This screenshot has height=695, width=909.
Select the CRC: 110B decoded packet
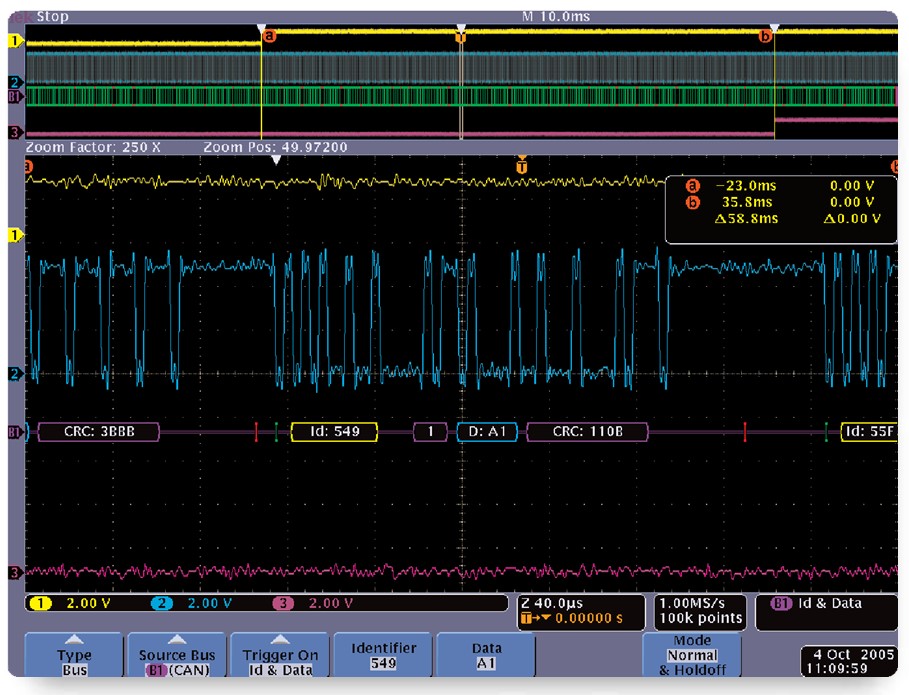tap(587, 432)
